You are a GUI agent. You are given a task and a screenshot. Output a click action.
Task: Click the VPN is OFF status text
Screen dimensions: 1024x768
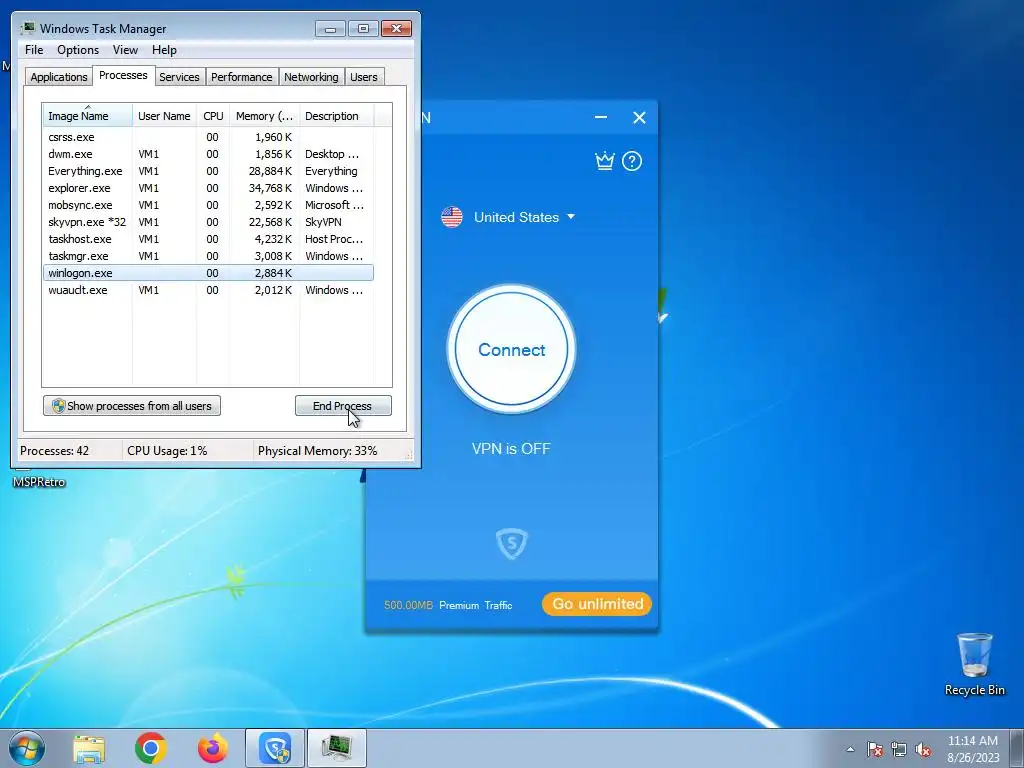click(511, 449)
